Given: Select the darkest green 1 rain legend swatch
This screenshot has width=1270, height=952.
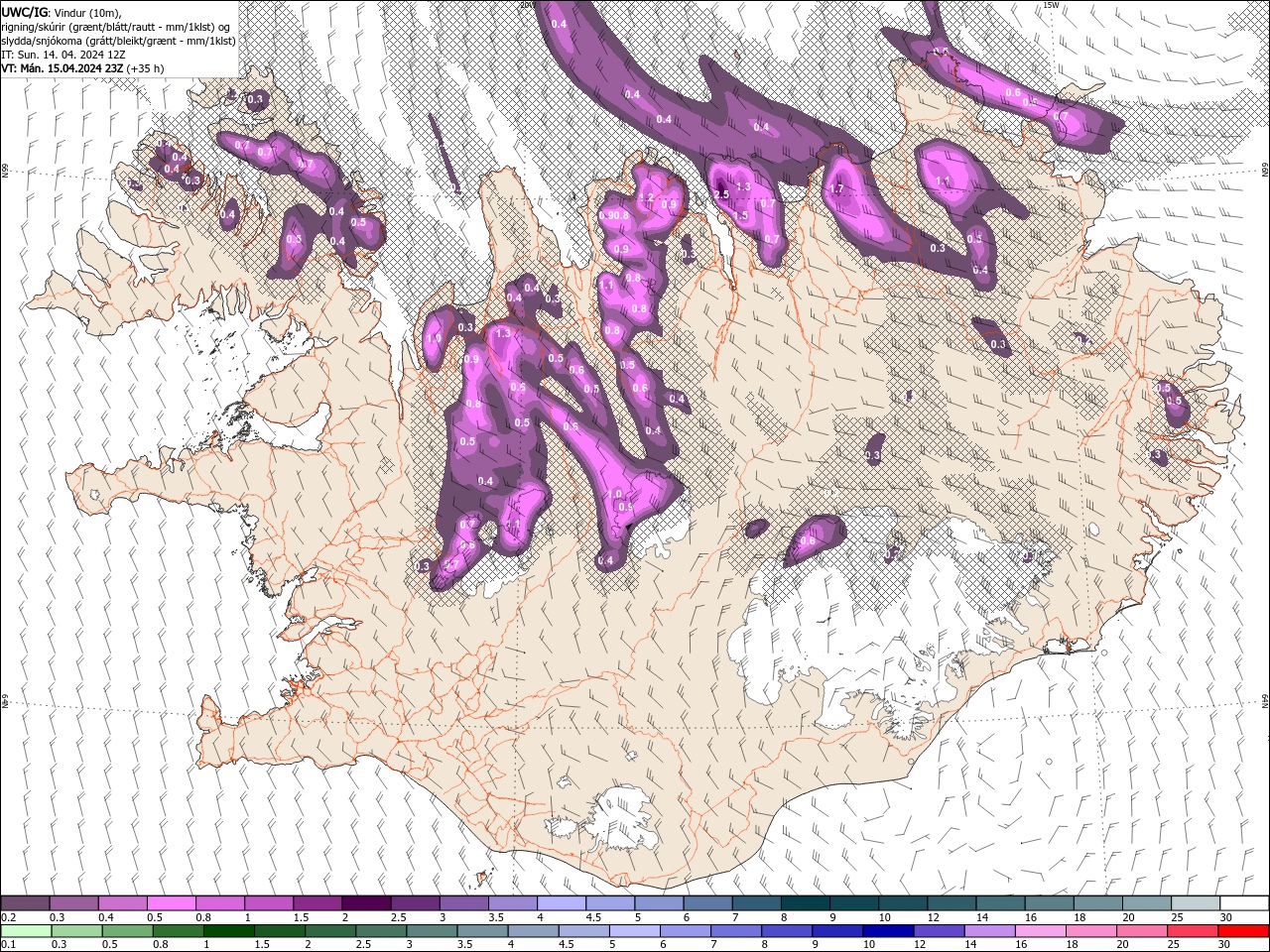Looking at the screenshot, I should [x=227, y=931].
